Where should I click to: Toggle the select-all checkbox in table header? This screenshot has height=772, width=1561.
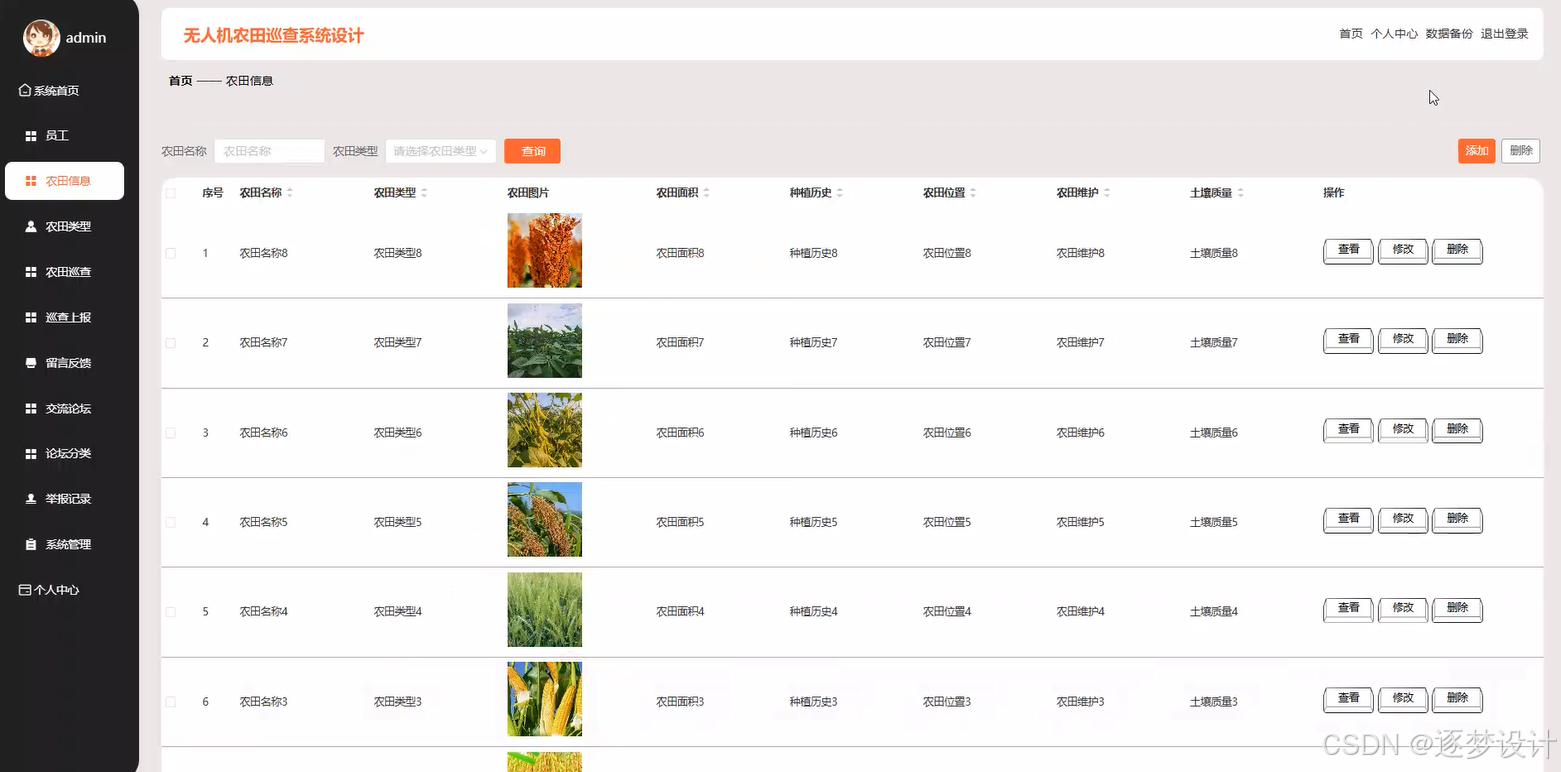click(x=171, y=193)
